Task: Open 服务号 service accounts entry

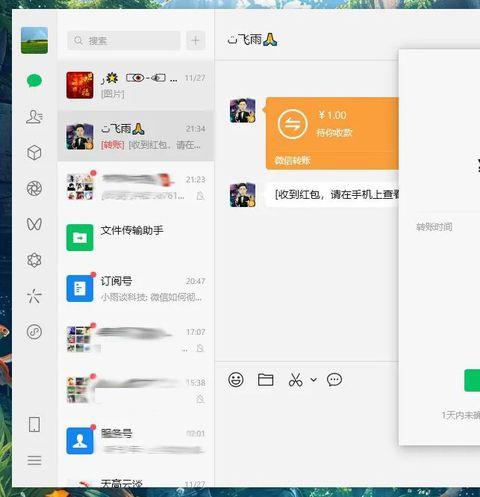Action: 136,440
